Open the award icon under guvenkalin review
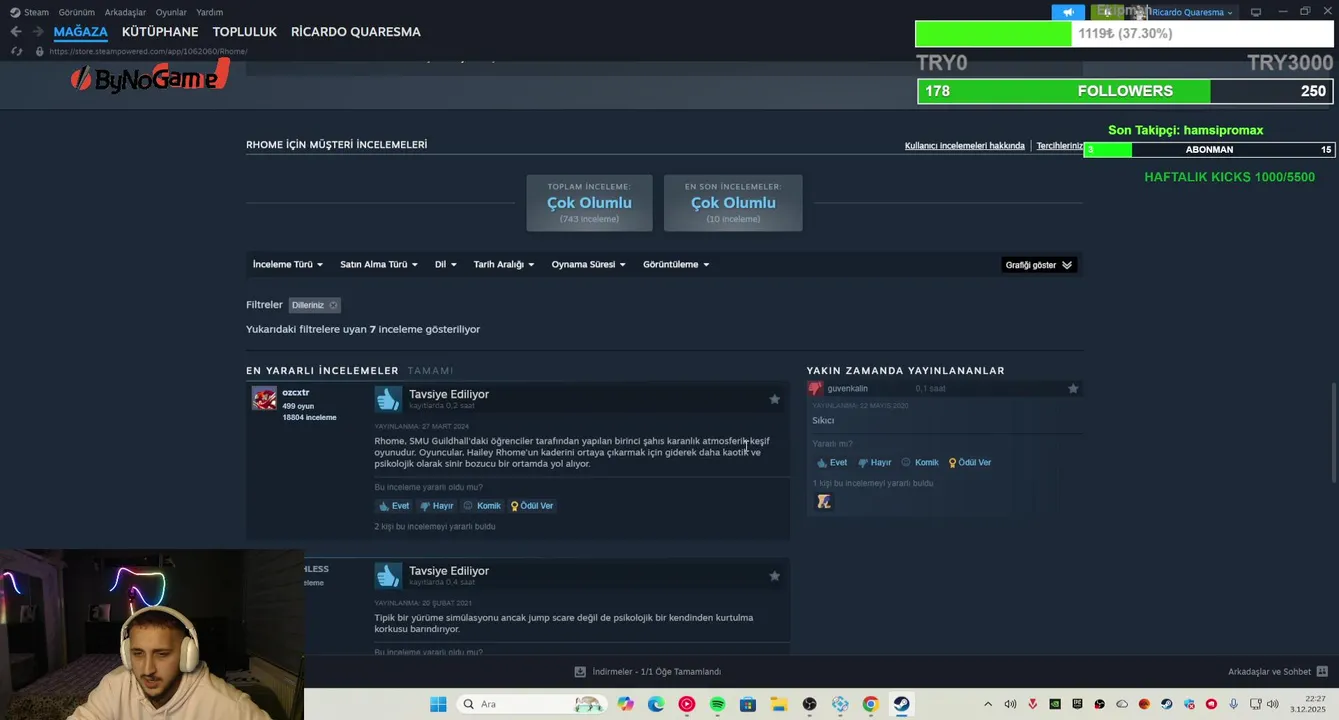Image resolution: width=1339 pixels, height=720 pixels. tap(824, 502)
